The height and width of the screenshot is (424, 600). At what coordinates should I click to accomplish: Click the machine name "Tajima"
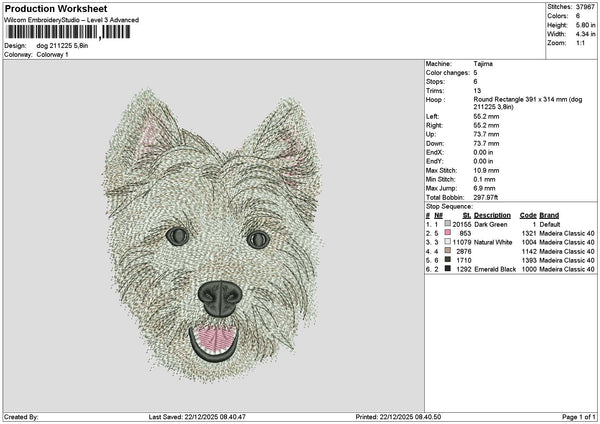point(483,64)
